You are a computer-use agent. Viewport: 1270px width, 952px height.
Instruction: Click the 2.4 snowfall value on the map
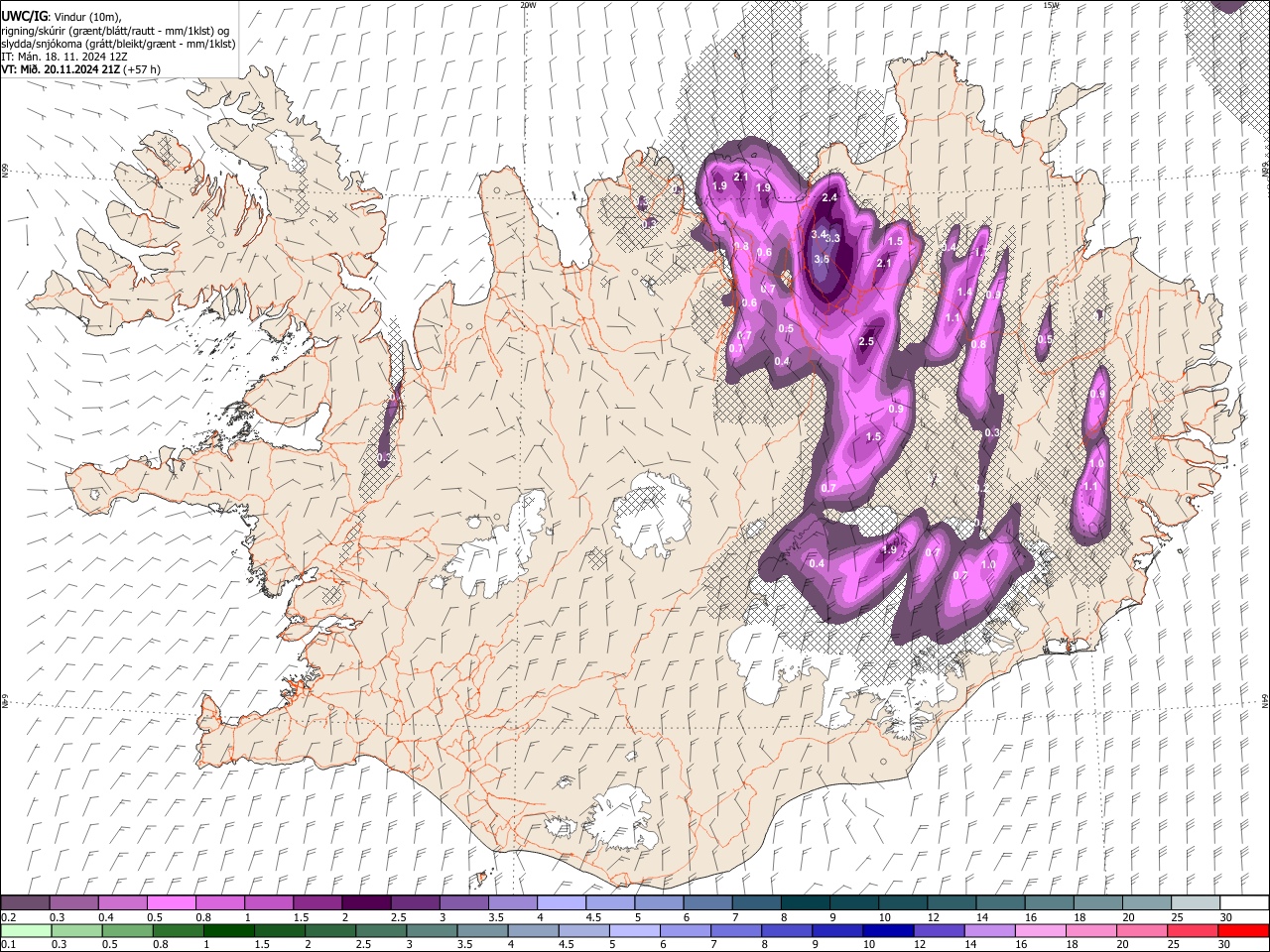pos(830,197)
